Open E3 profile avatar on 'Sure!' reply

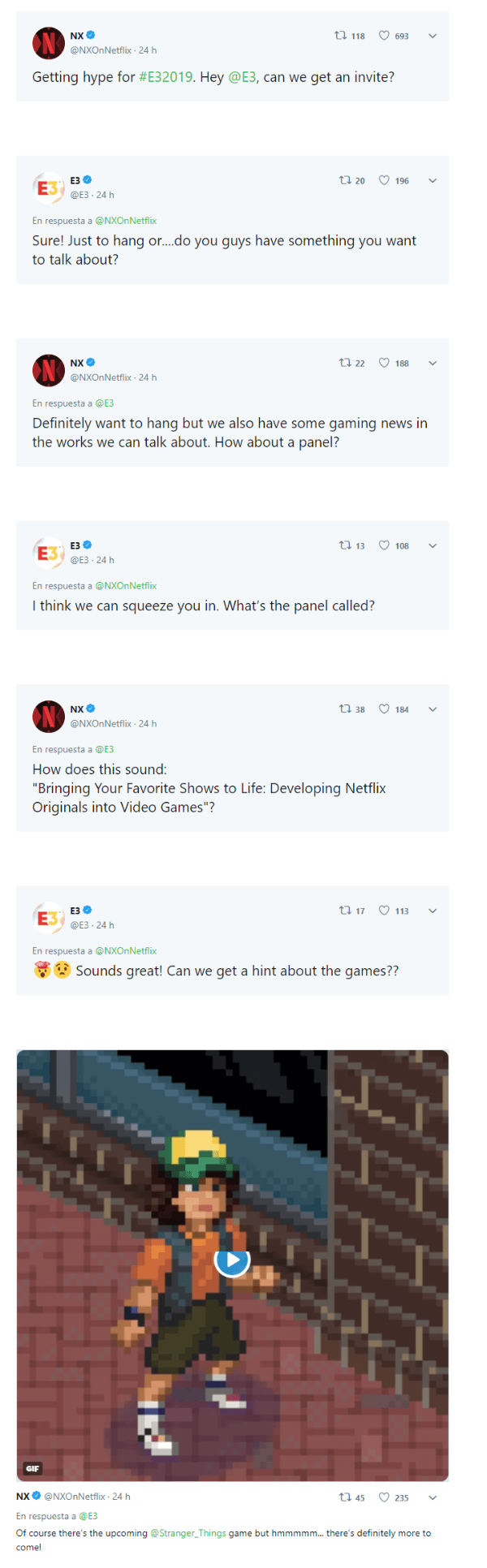[x=48, y=187]
